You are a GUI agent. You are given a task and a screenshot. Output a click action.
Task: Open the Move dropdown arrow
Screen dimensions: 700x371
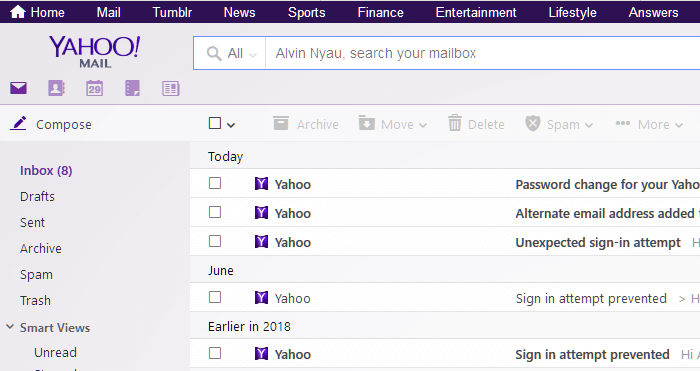pos(423,125)
